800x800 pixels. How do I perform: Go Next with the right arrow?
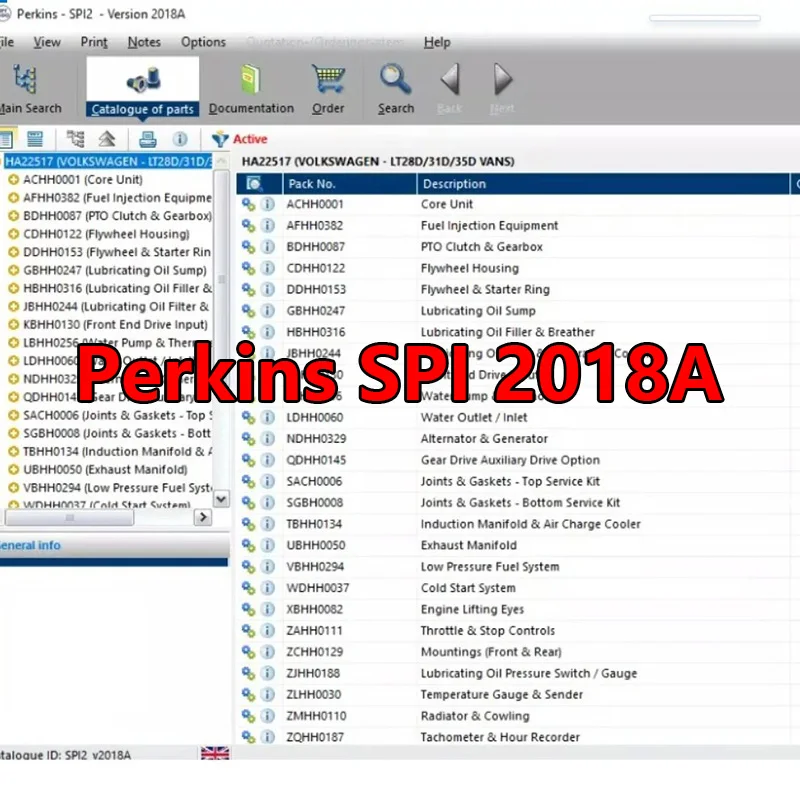[x=502, y=88]
